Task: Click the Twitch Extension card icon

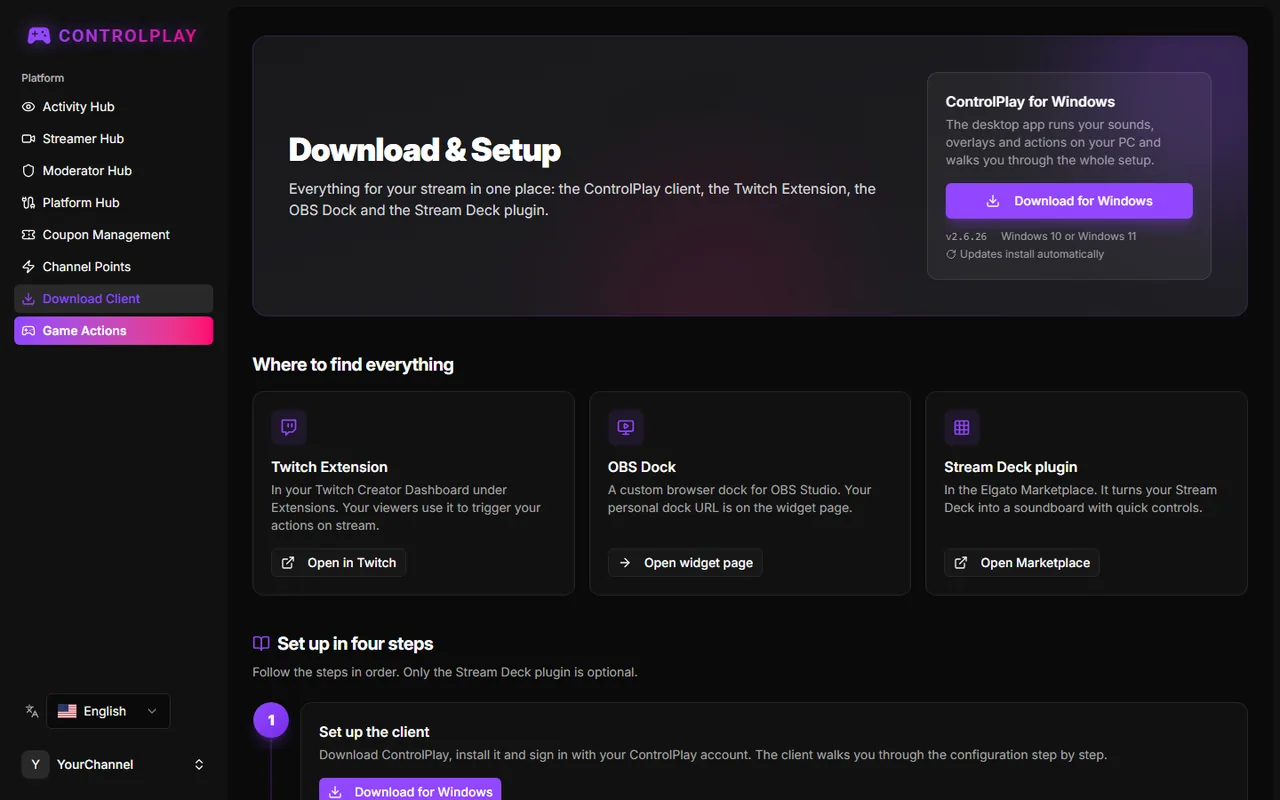Action: pyautogui.click(x=289, y=427)
